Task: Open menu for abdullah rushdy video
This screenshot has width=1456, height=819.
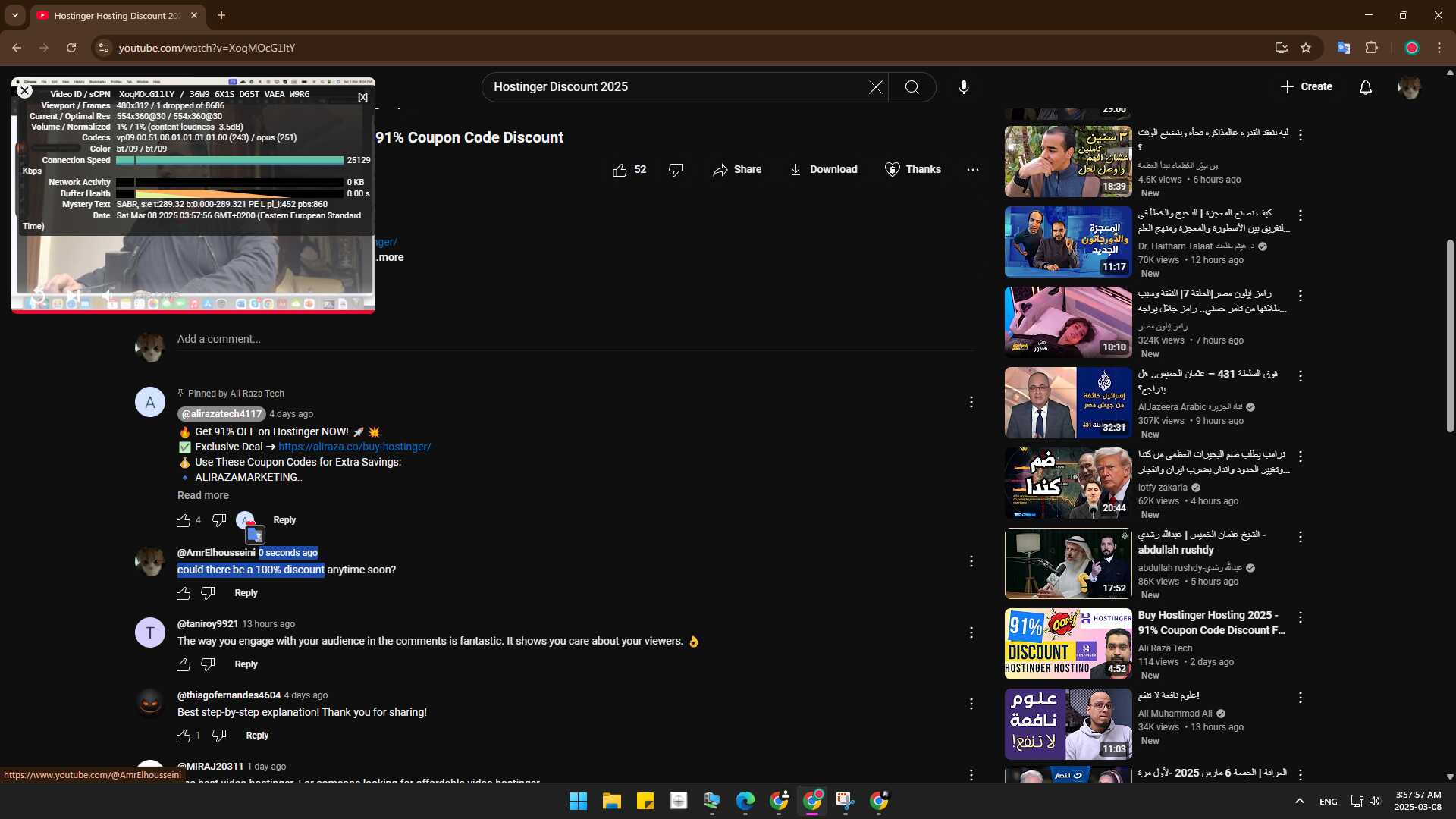Action: [1300, 538]
